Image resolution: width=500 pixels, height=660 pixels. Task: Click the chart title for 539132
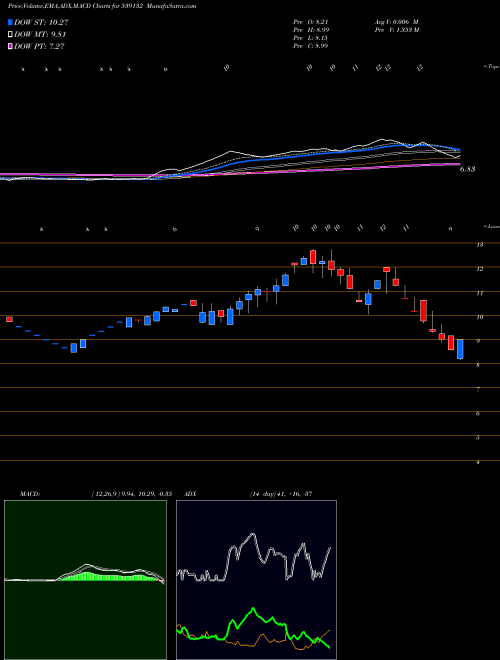(102, 6)
